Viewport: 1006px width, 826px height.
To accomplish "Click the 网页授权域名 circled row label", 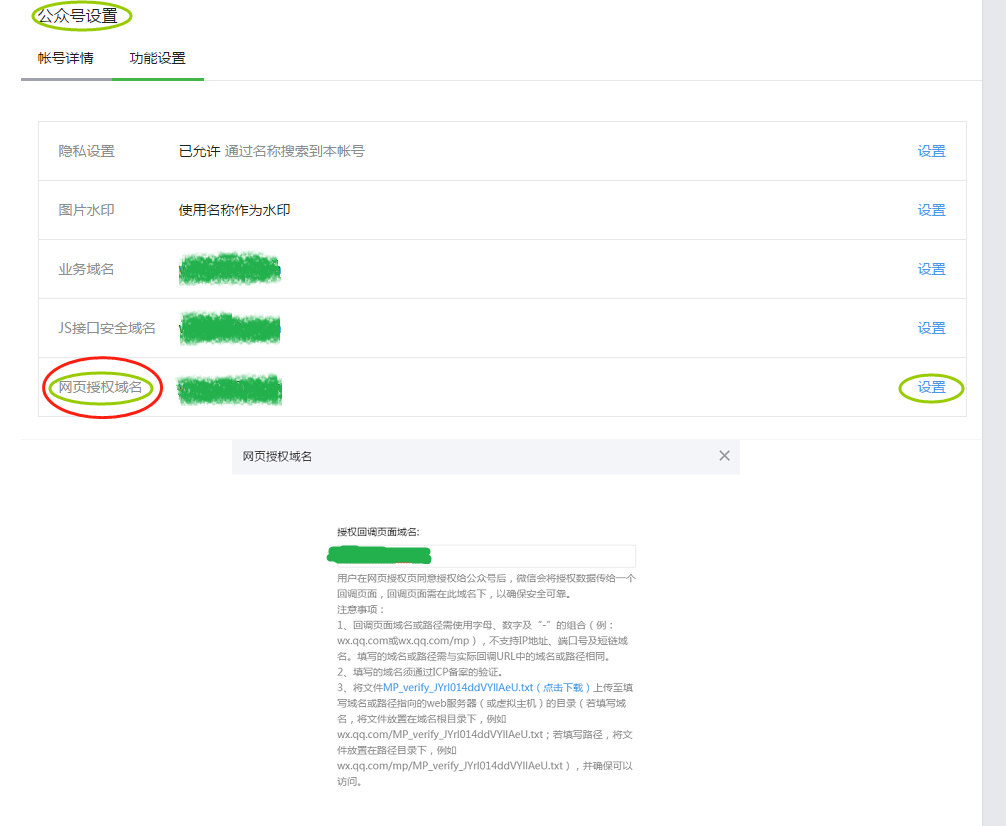I will (102, 388).
